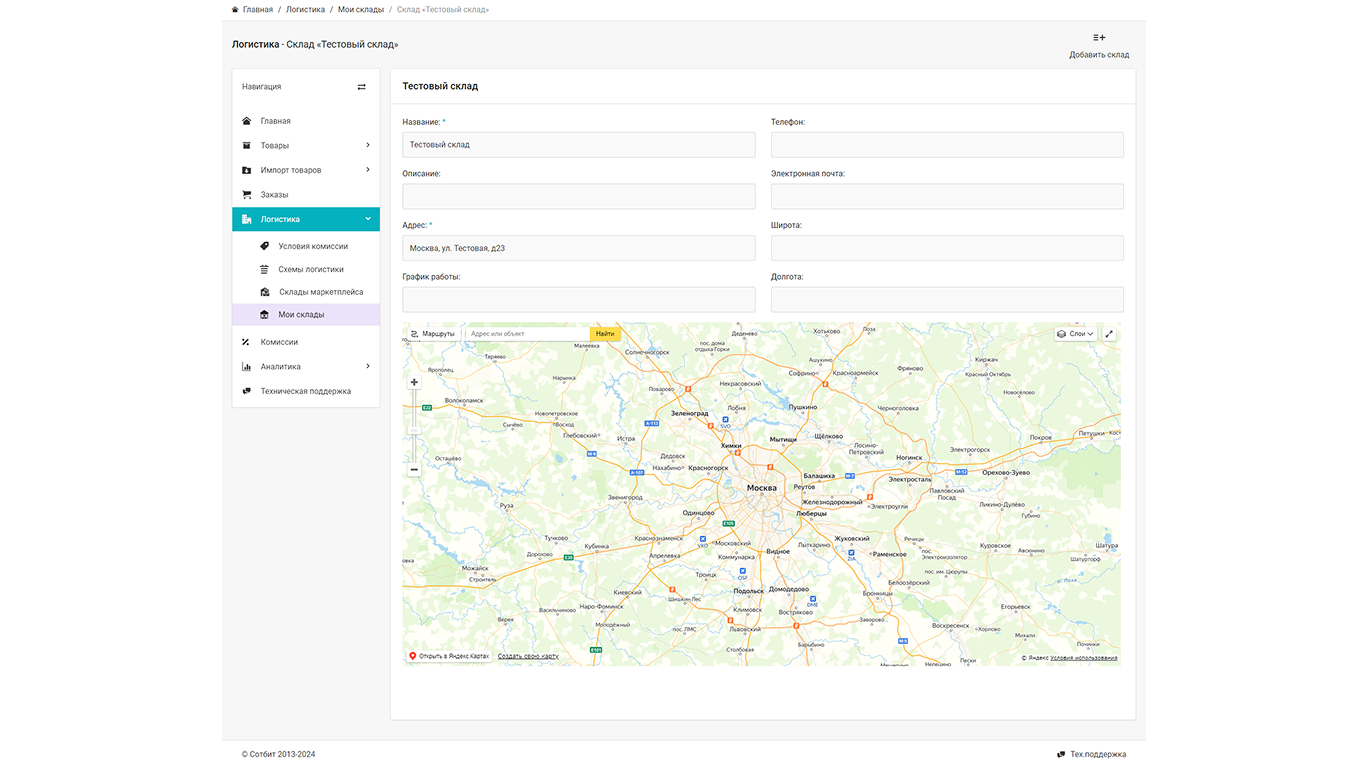Focus the Телефон input field
Viewport: 1368px width, 768px height.
[947, 145]
